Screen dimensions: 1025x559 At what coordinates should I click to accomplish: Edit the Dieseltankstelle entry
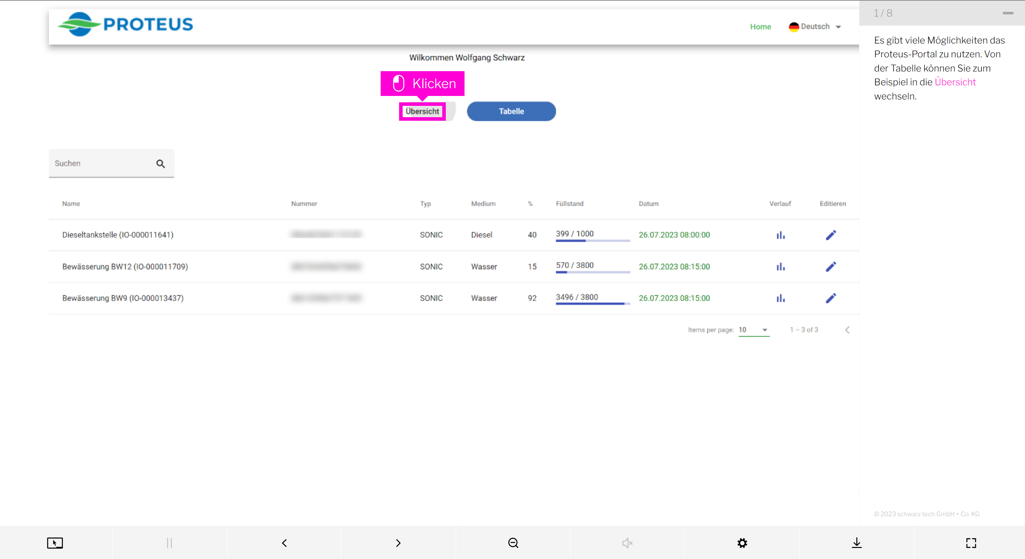[x=830, y=235]
